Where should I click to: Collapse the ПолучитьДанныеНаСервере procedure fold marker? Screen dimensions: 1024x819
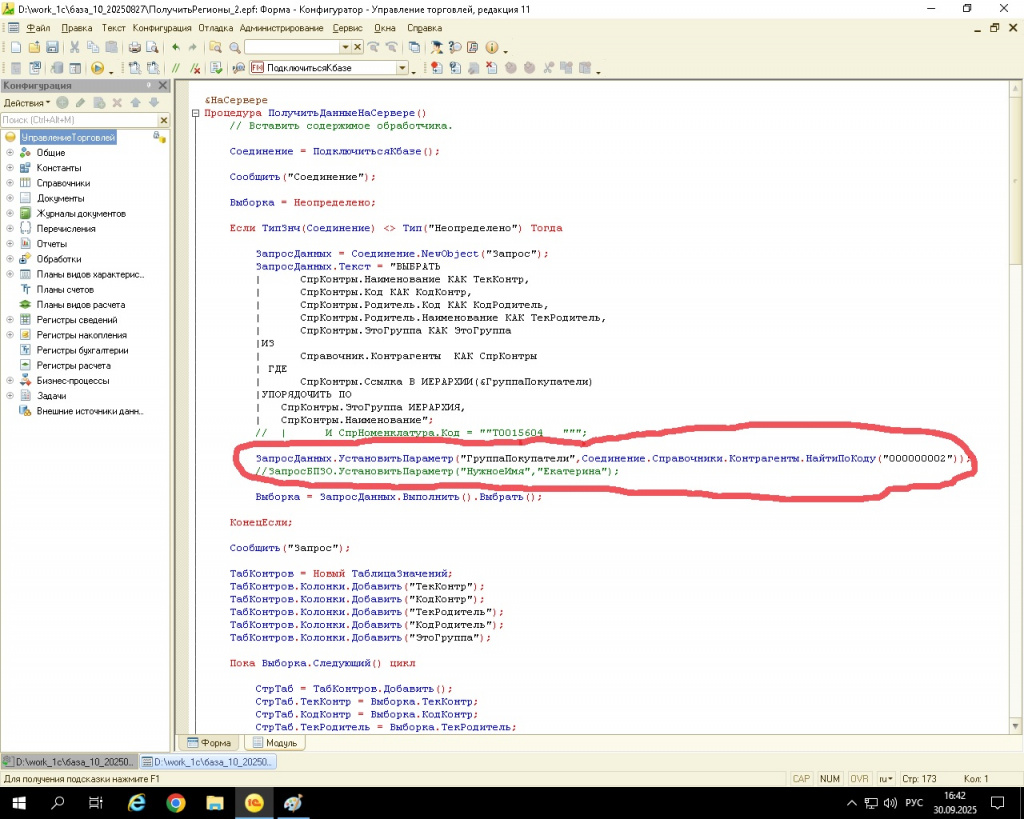coord(195,113)
